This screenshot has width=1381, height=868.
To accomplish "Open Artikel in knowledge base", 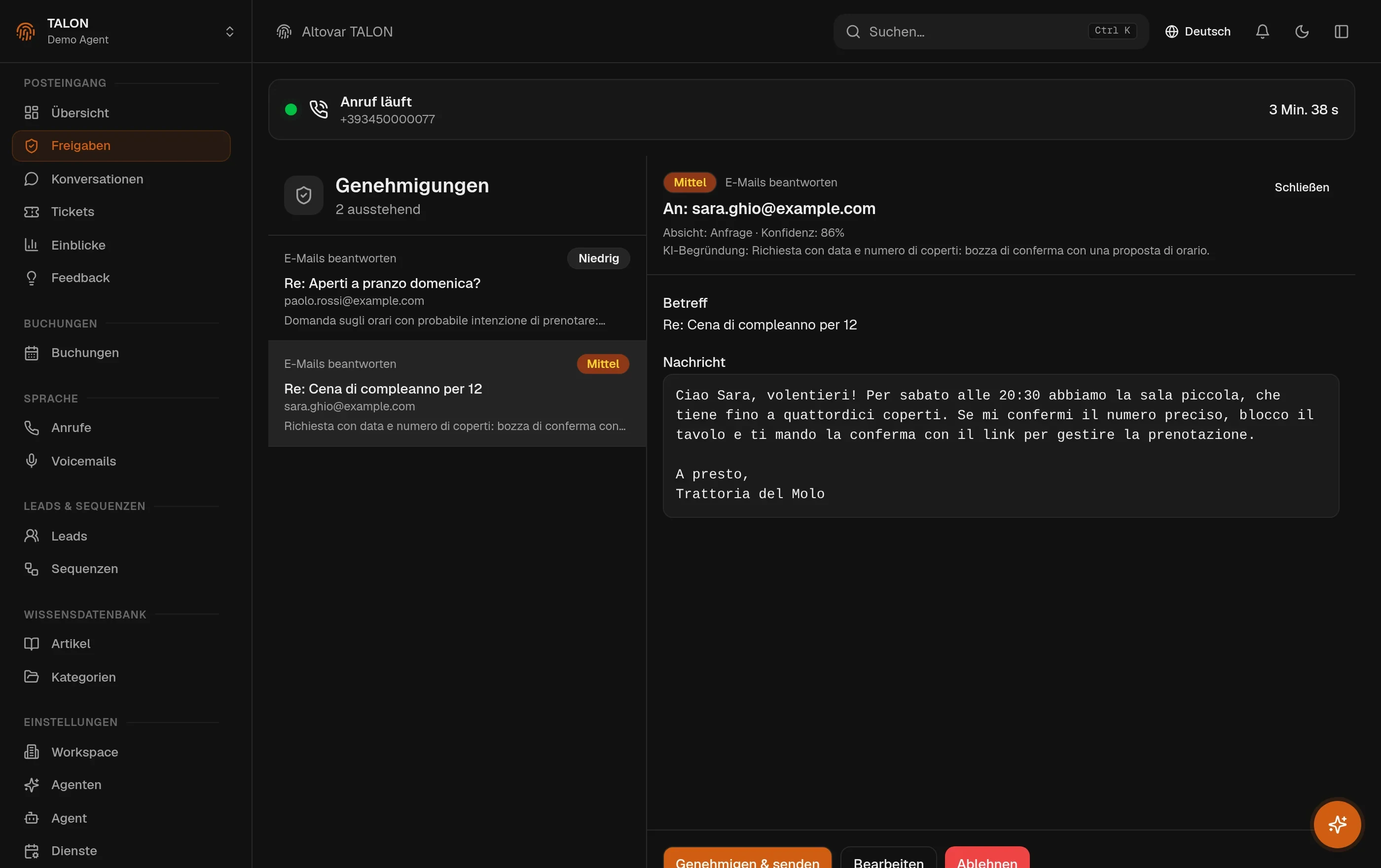I will (x=121, y=643).
